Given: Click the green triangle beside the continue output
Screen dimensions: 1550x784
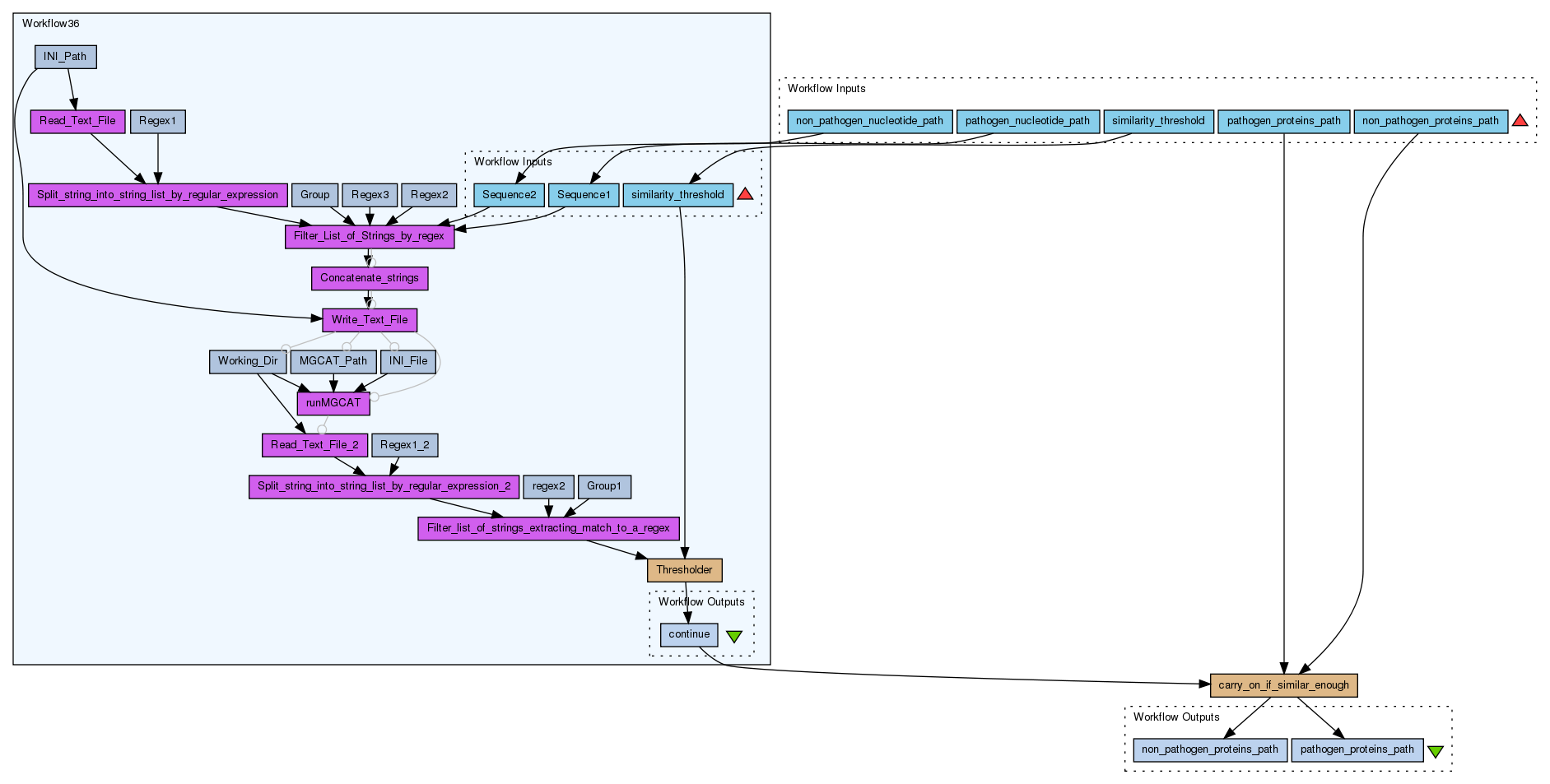Looking at the screenshot, I should 734,636.
